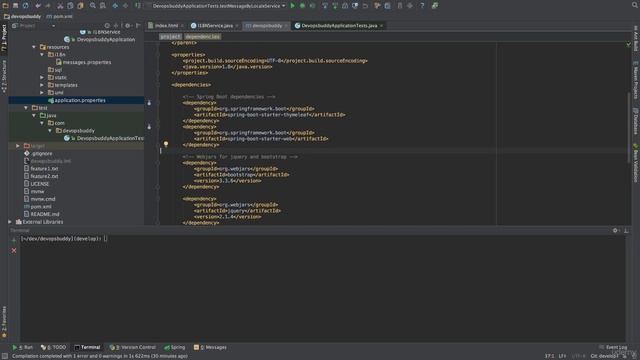Expand the static folder
Image resolution: width=640 pixels, height=360 pixels.
pyautogui.click(x=42, y=77)
